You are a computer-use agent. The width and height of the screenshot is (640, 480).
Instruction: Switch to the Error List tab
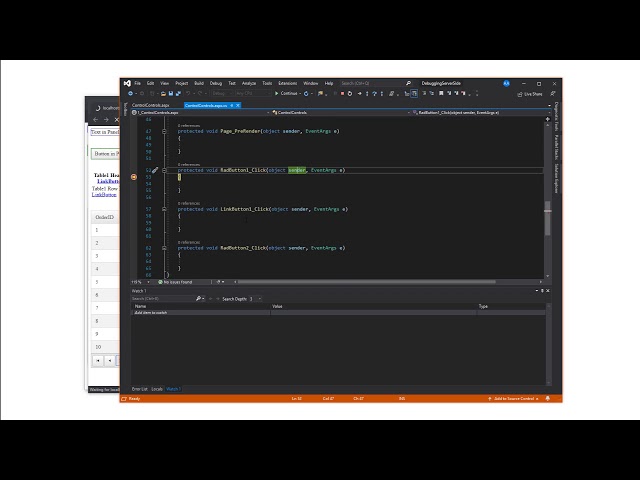click(x=137, y=388)
